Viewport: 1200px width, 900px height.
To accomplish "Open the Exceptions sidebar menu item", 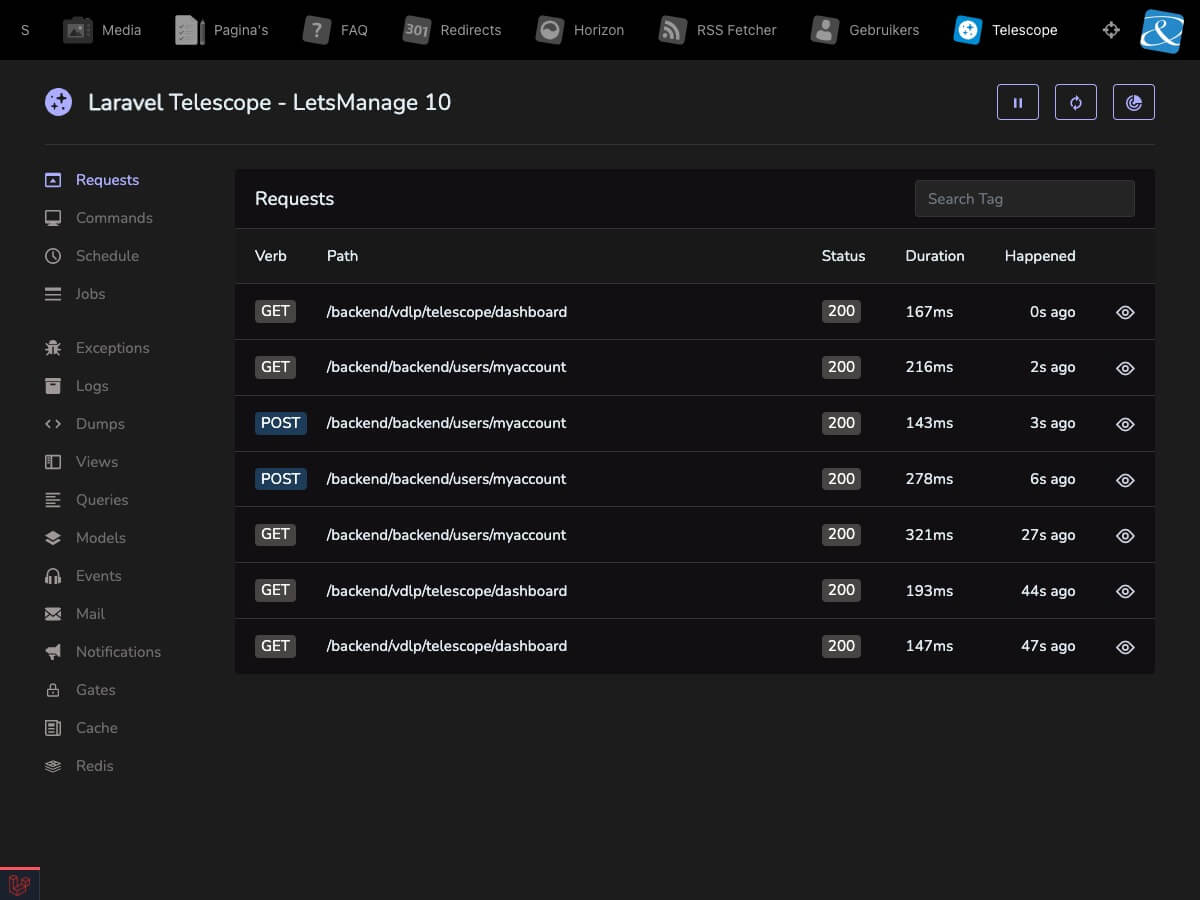I will click(x=97, y=348).
